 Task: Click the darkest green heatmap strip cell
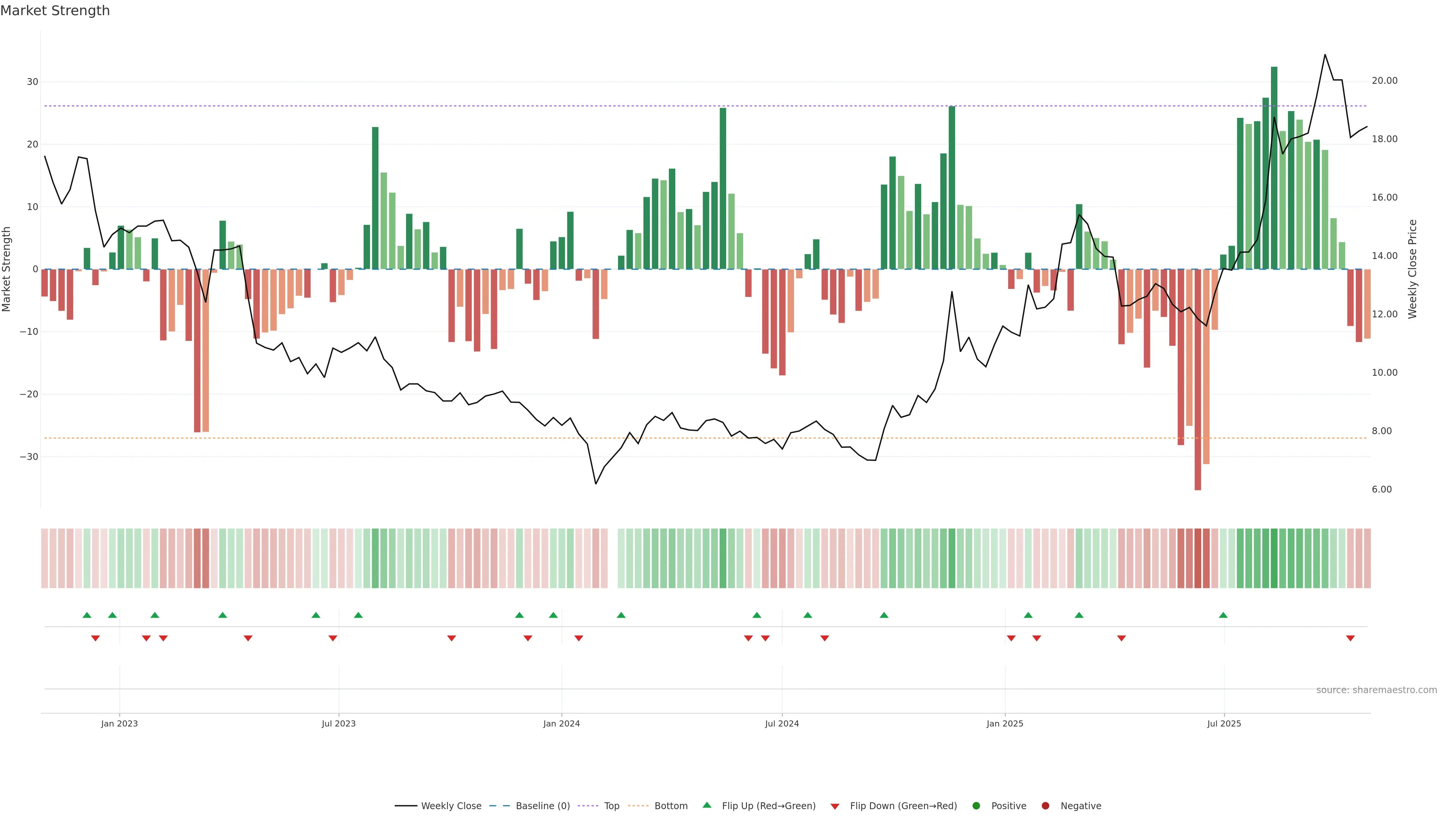click(x=1274, y=559)
